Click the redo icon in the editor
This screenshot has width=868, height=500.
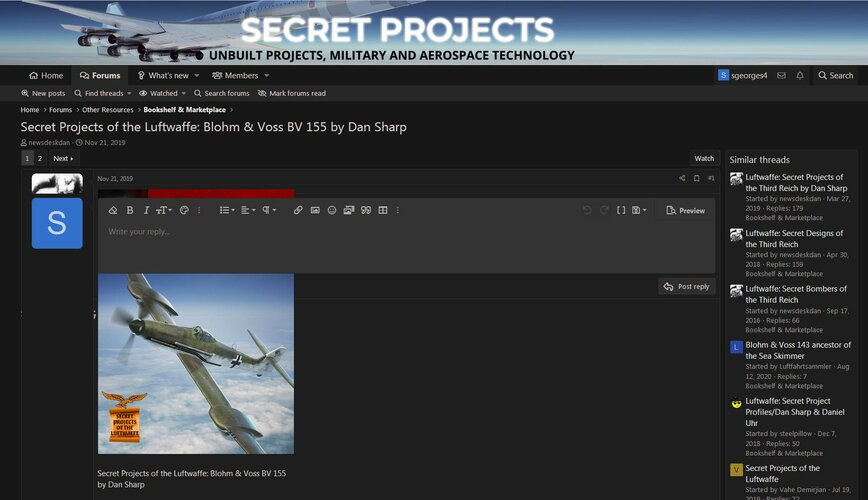(604, 210)
